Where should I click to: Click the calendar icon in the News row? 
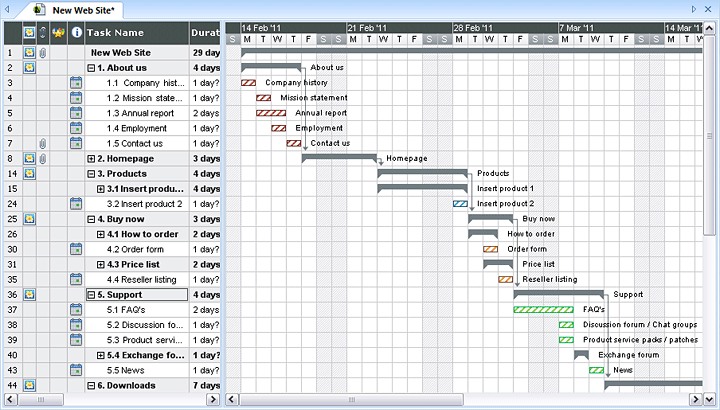point(76,370)
